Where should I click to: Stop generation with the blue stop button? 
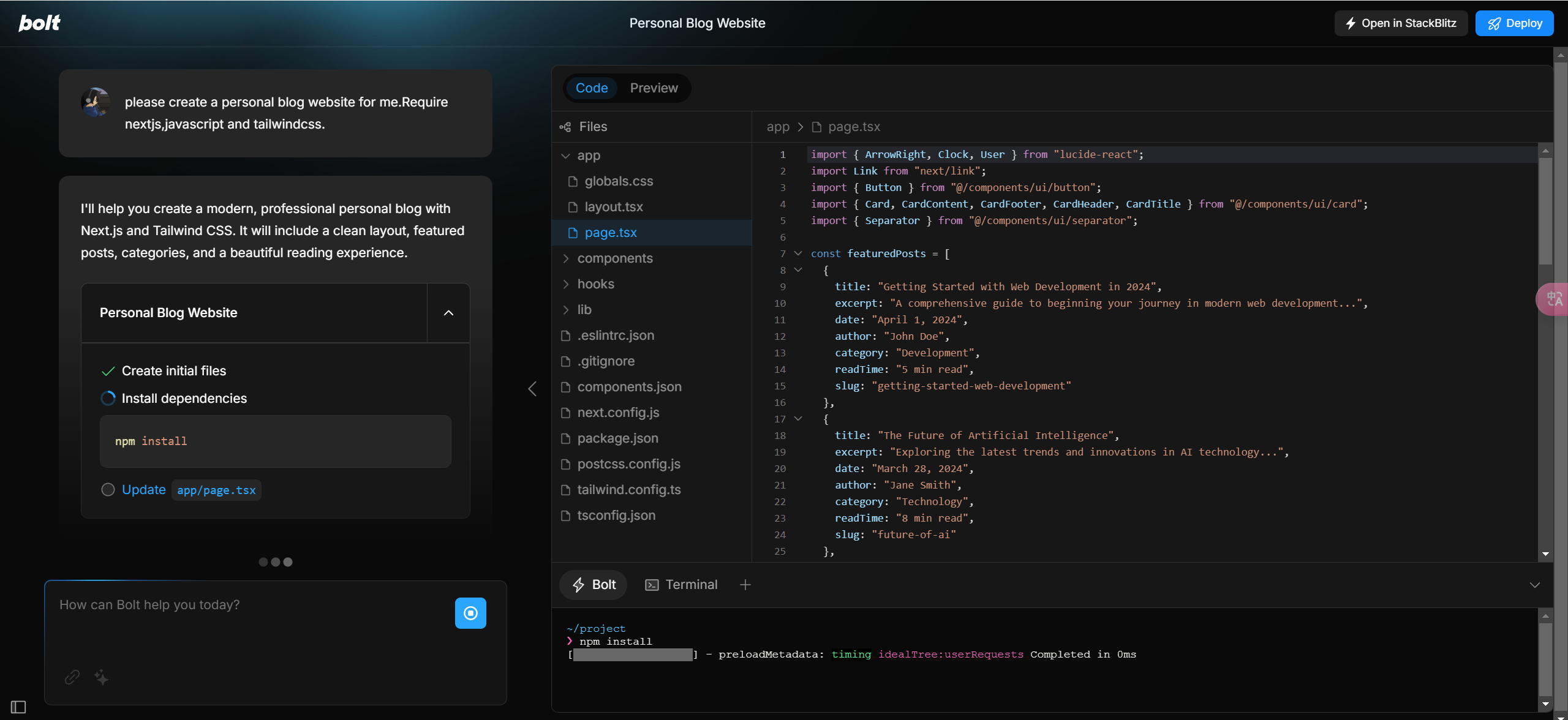(x=470, y=613)
